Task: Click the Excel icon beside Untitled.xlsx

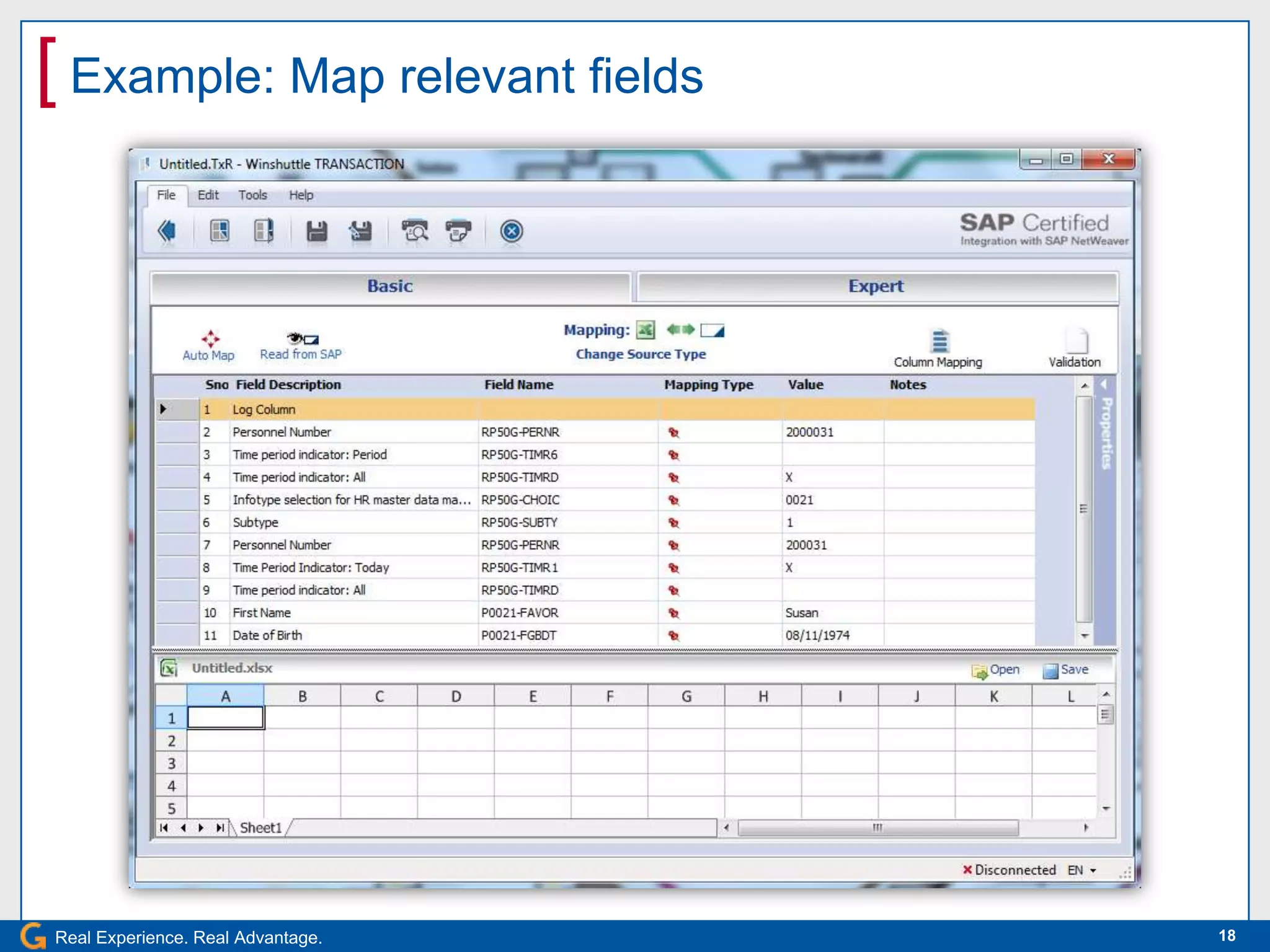Action: pos(169,668)
